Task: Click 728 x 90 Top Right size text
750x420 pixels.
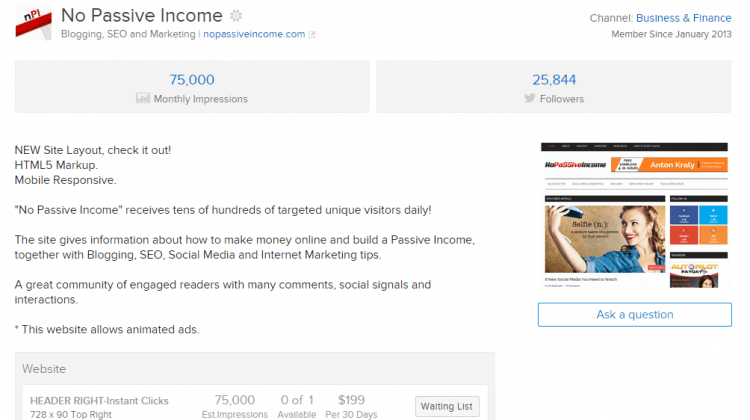Action: (71, 415)
